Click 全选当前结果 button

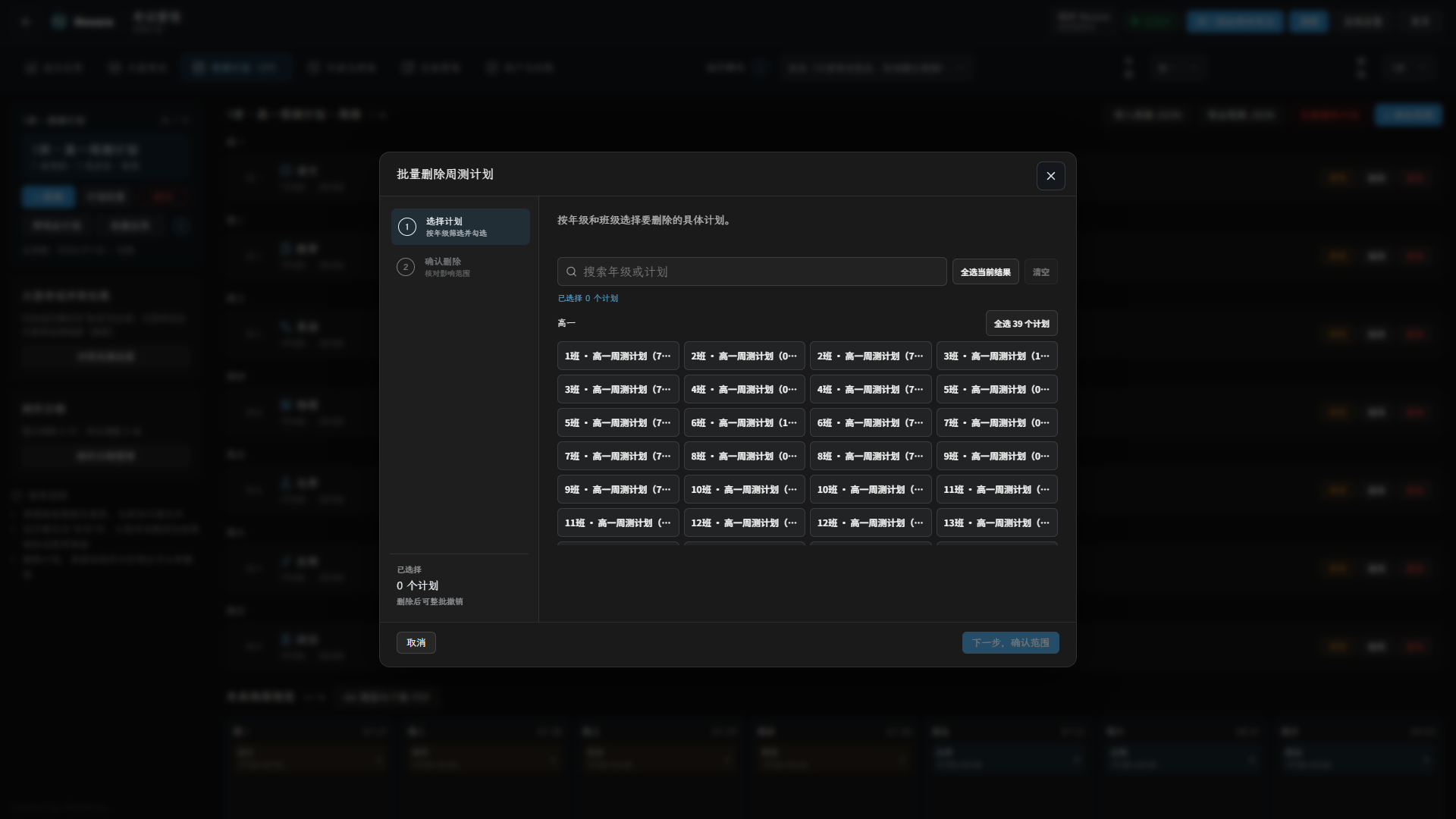click(x=985, y=271)
